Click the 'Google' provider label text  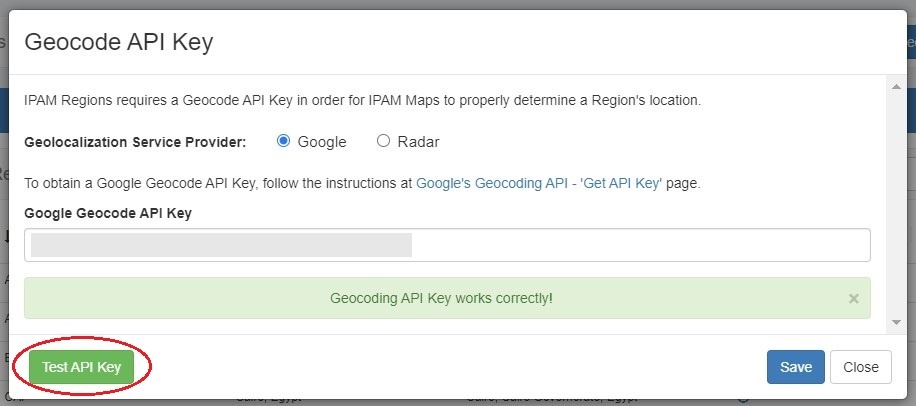click(322, 142)
